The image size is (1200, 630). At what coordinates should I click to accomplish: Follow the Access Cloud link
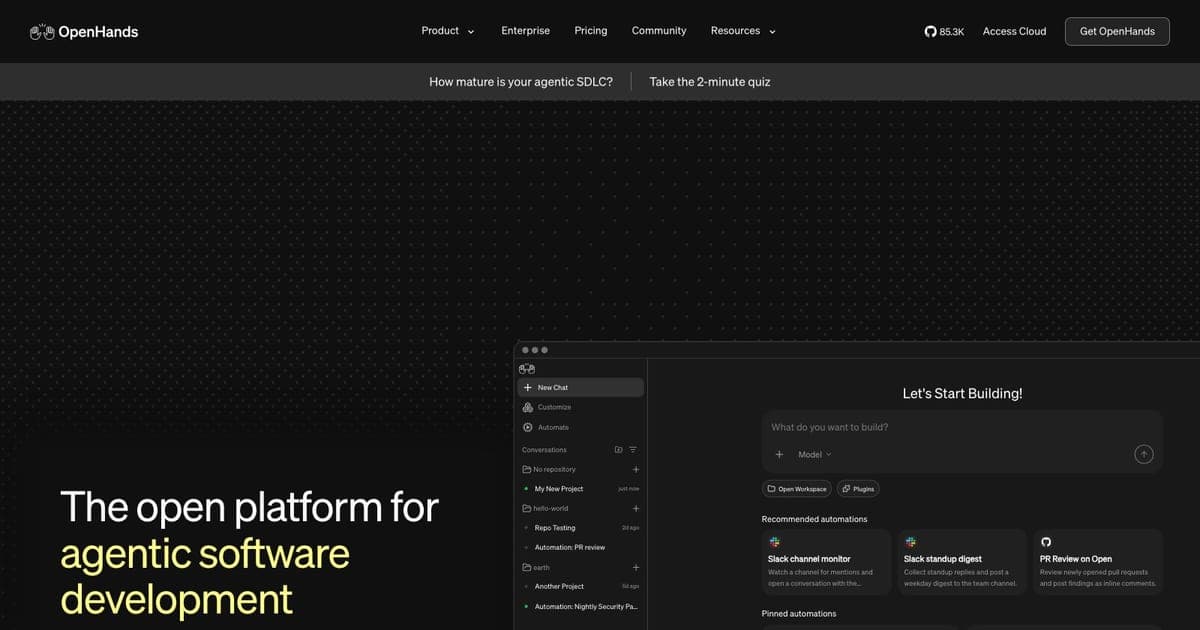1014,31
